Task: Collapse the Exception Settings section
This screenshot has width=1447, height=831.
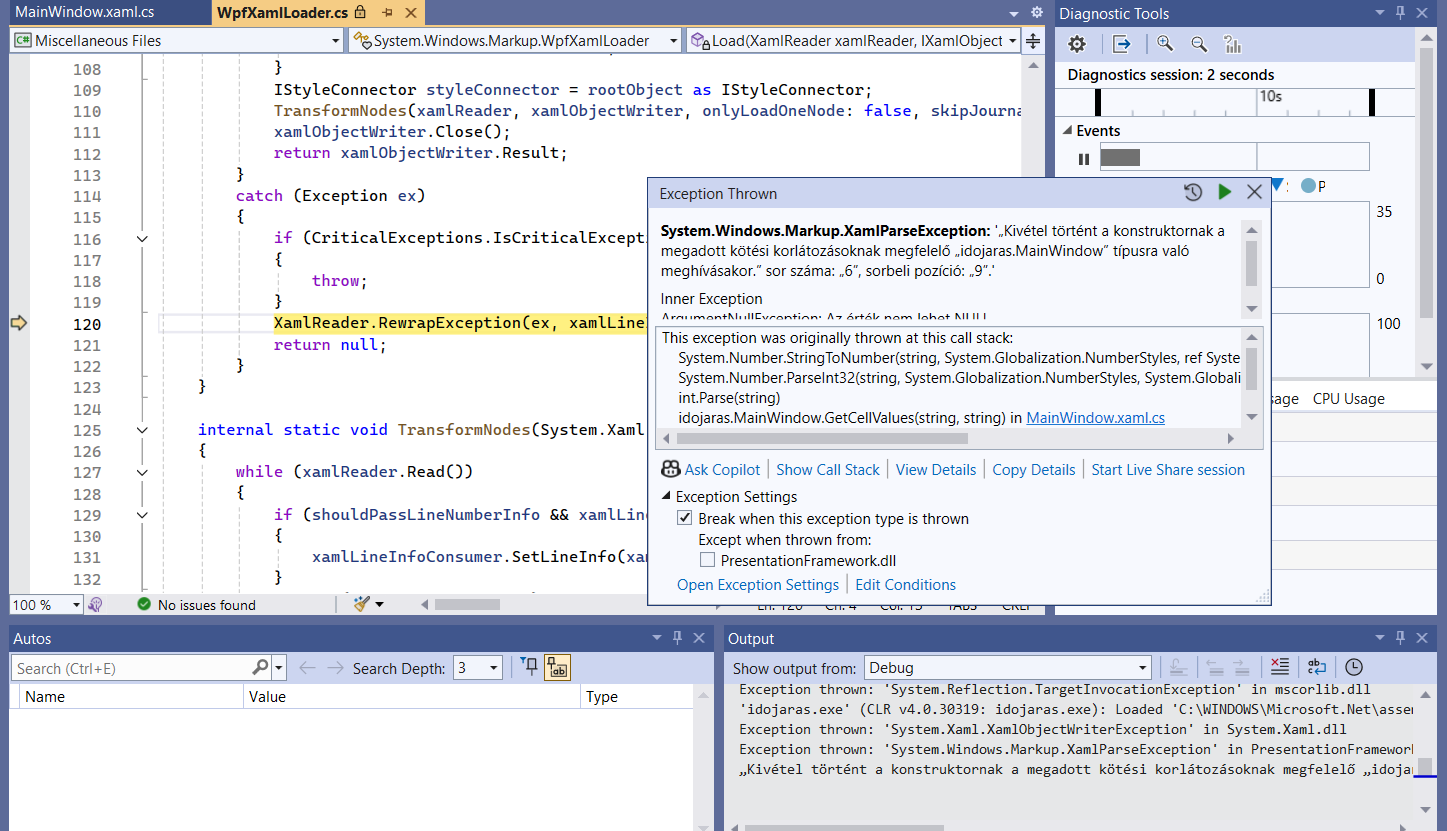Action: [667, 497]
